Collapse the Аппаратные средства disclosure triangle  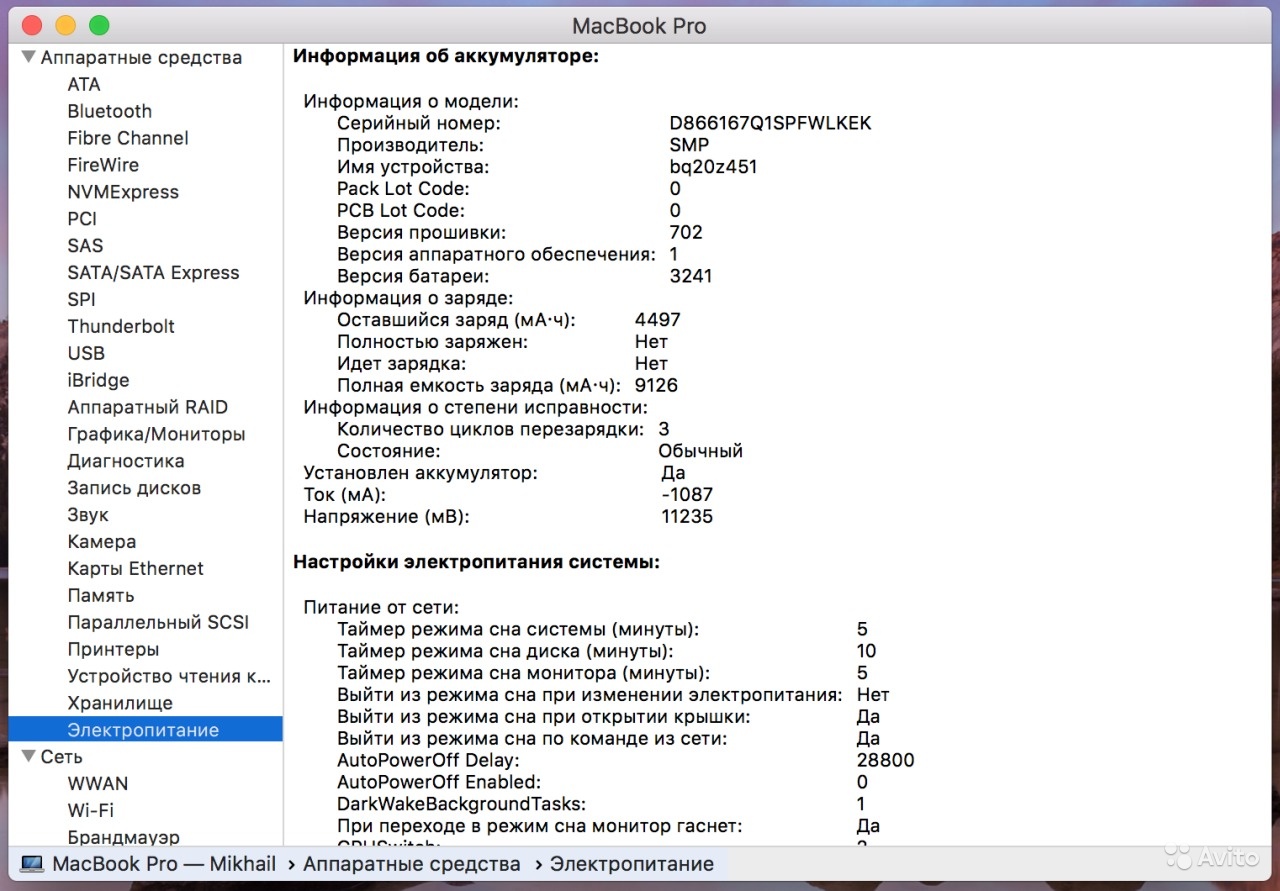tap(29, 57)
